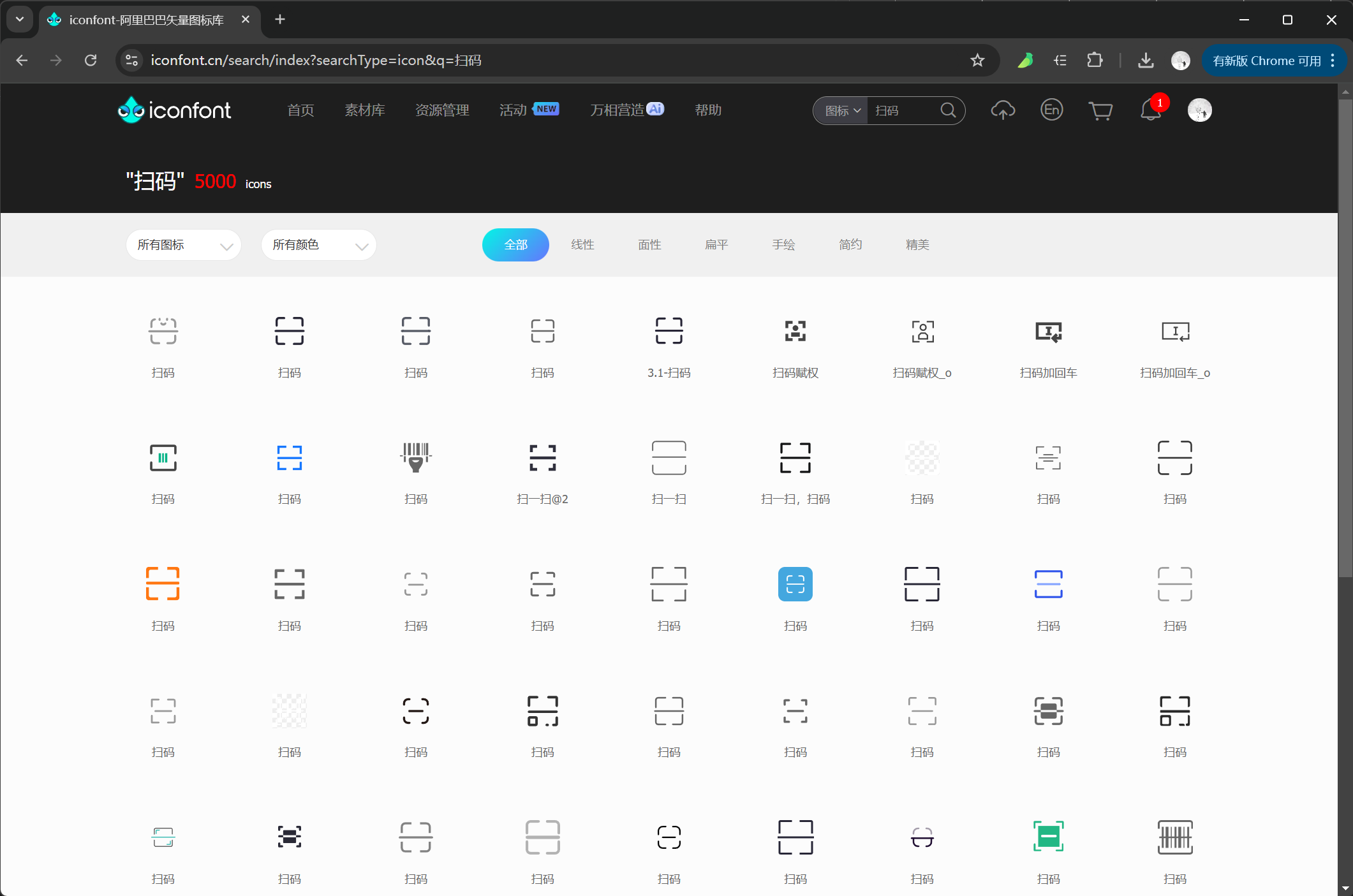Image resolution: width=1353 pixels, height=896 pixels.
Task: Select the 线性 style filter
Action: 582,245
